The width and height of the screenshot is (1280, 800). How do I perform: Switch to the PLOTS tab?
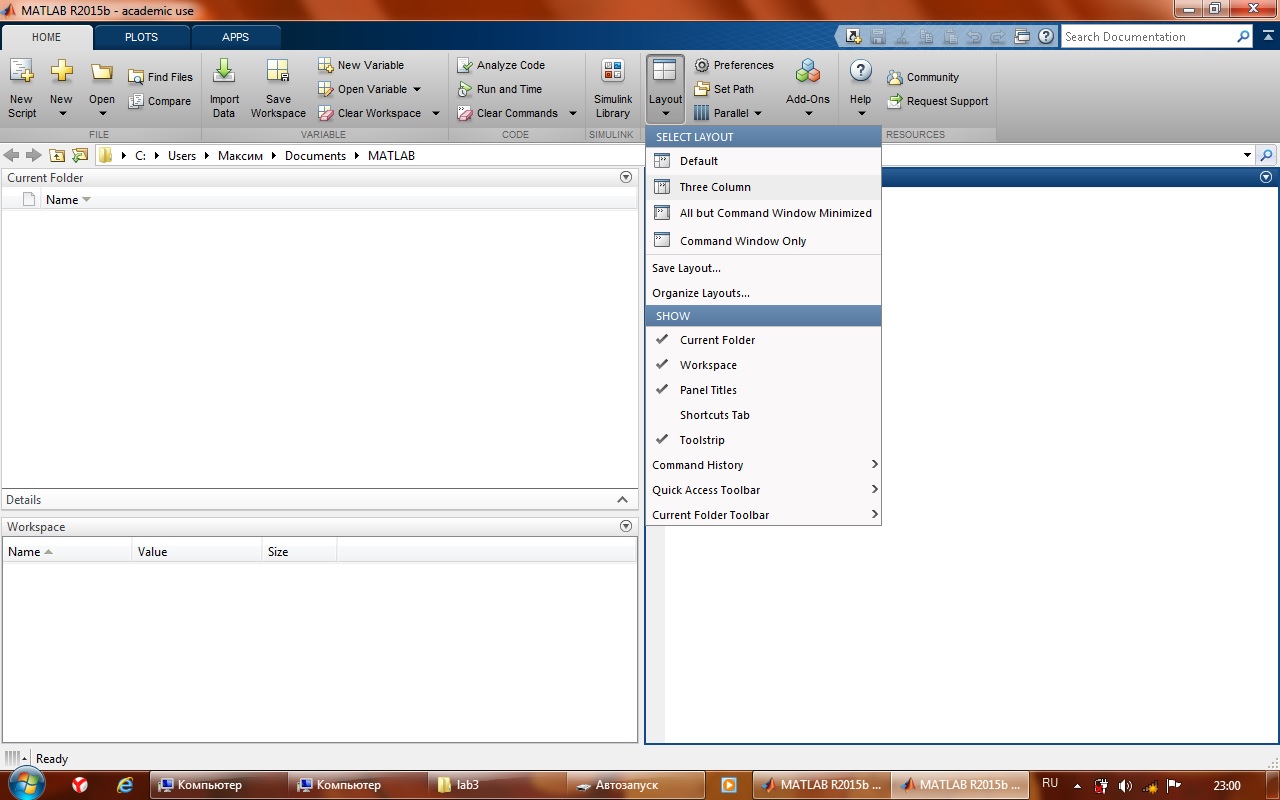coord(141,37)
